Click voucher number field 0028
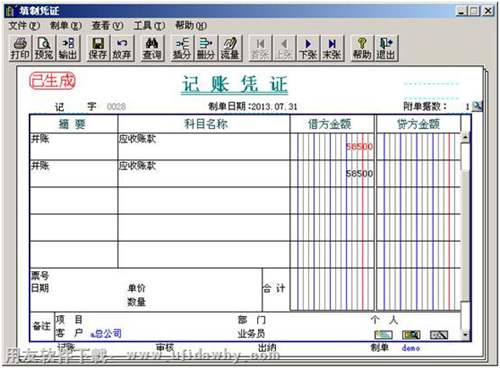Screen dimensions: 500x368 [116, 107]
